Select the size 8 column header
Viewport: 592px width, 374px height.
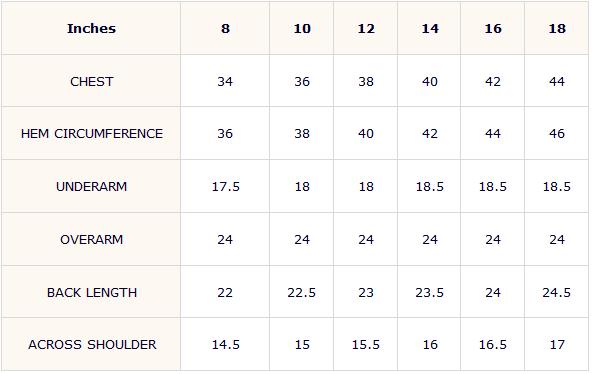pyautogui.click(x=225, y=28)
